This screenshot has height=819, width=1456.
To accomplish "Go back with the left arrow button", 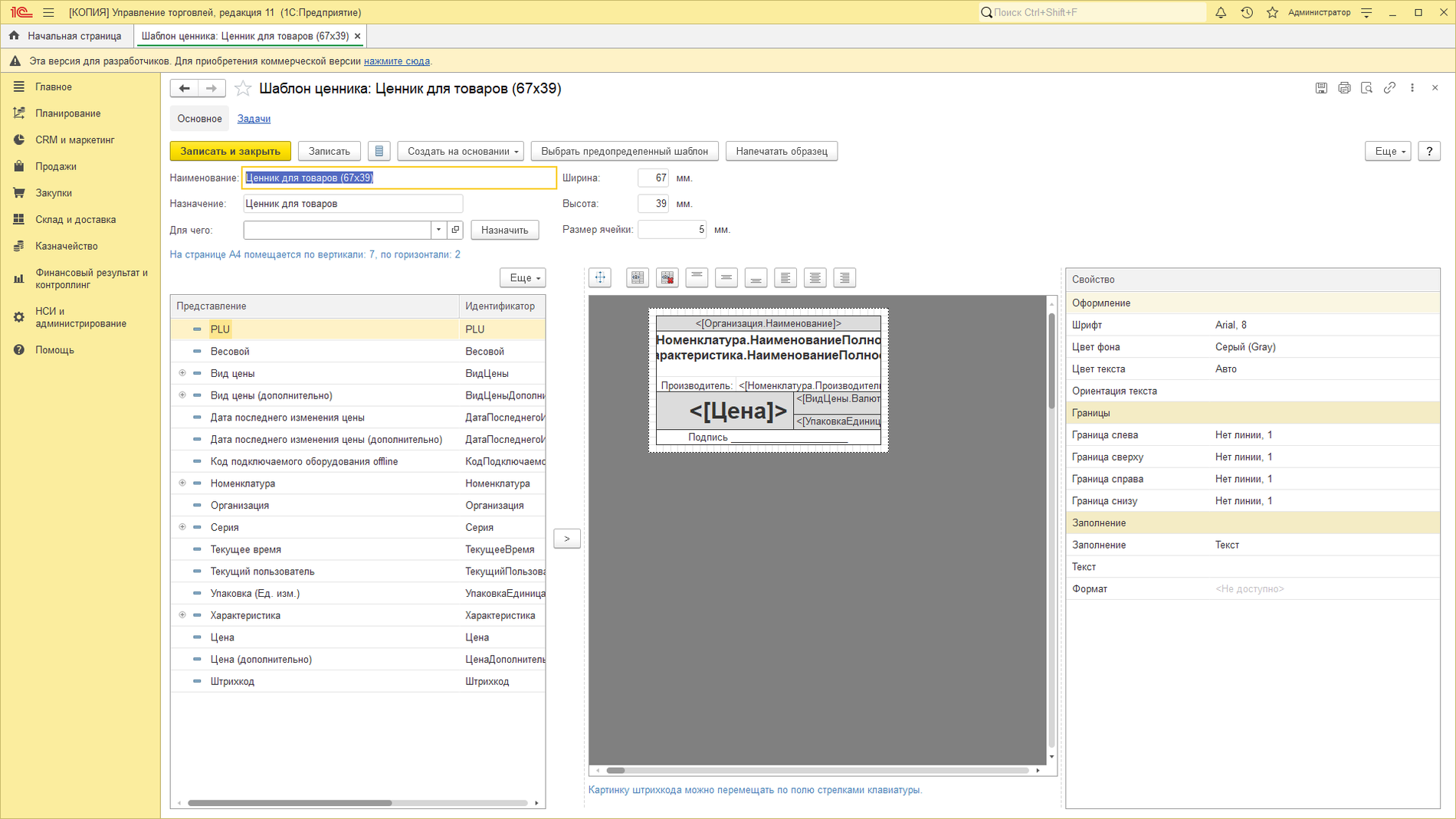I will (x=184, y=89).
